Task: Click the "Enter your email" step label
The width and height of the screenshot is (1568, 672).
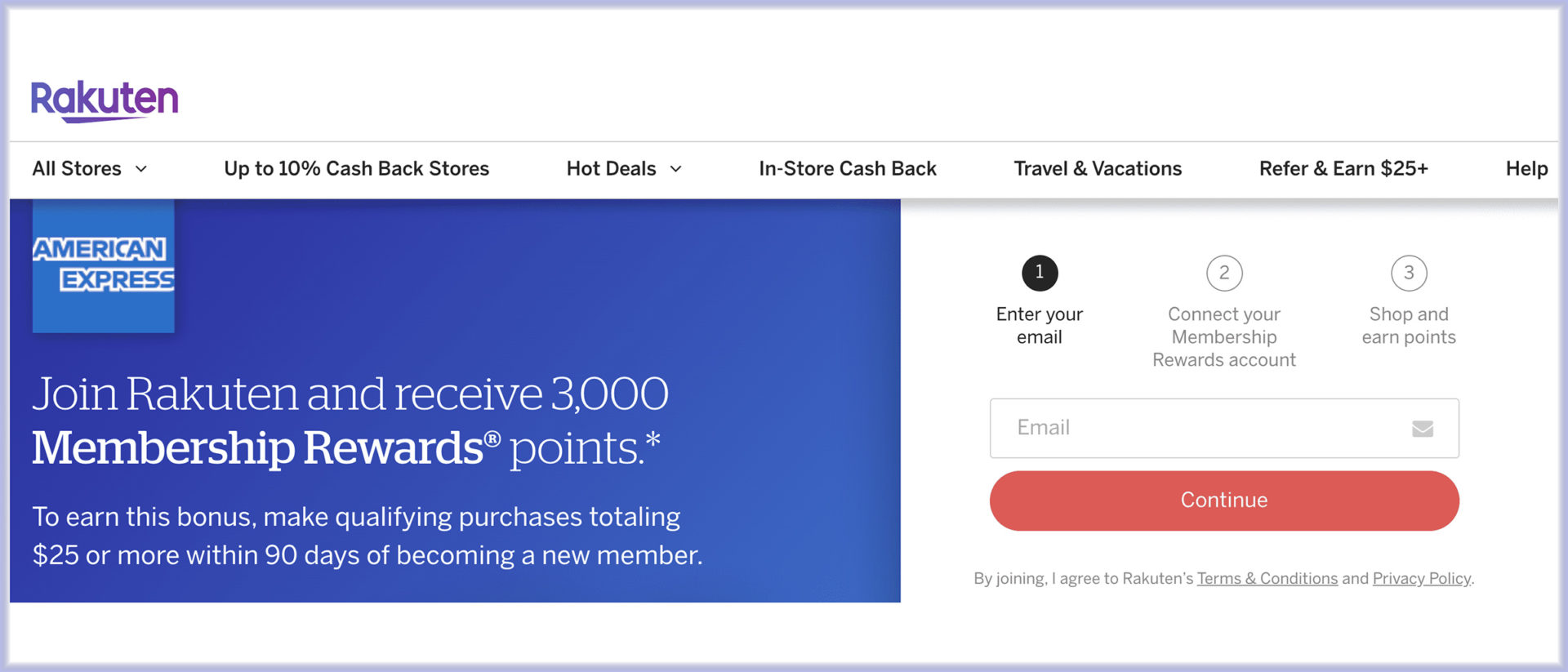Action: pos(1040,326)
